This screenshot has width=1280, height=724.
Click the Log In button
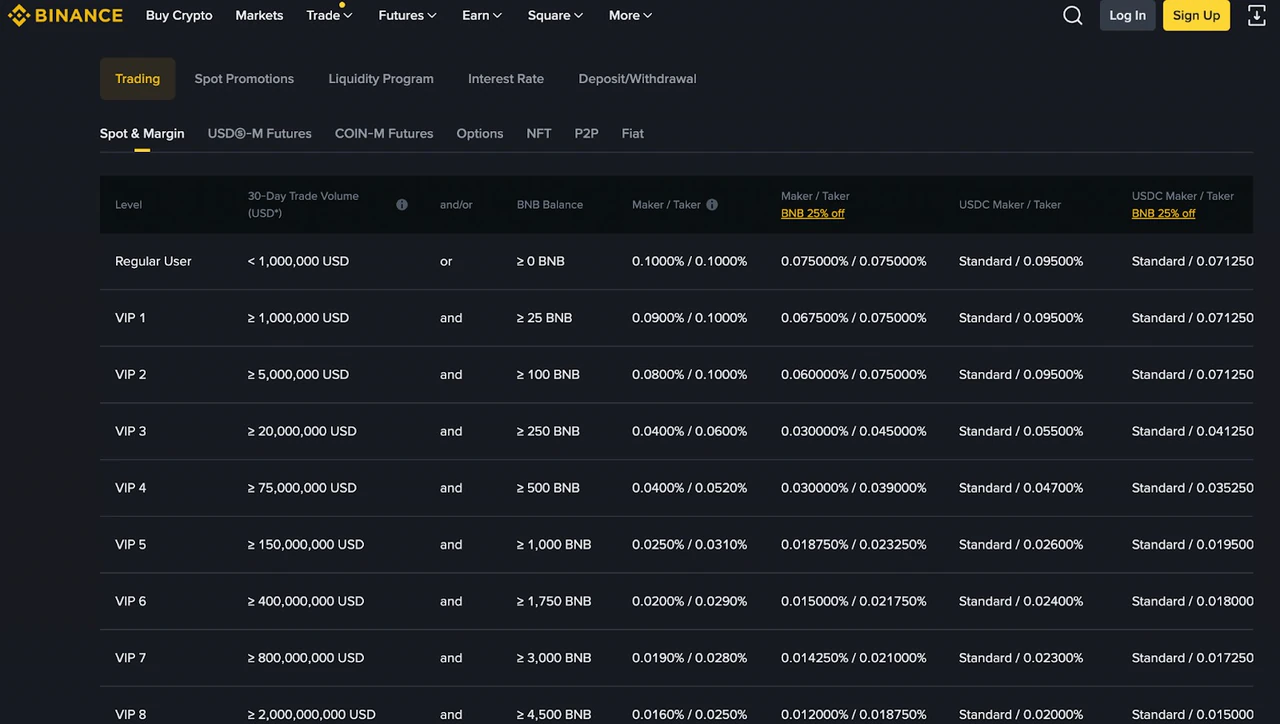click(1127, 15)
